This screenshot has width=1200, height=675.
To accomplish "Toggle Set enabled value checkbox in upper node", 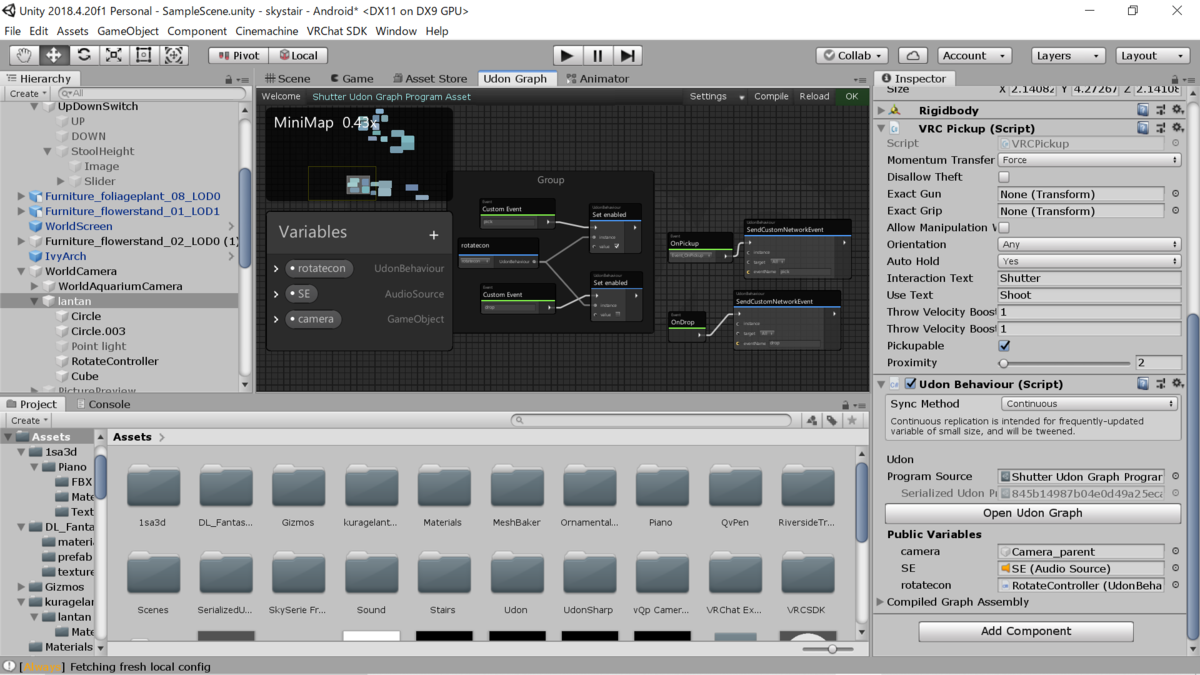I will (x=617, y=246).
